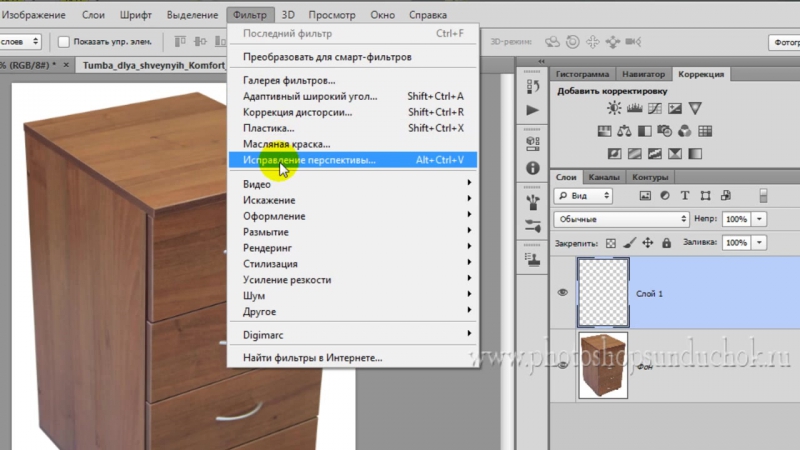Open the Info panel icon
The image size is (800, 450).
(x=532, y=168)
